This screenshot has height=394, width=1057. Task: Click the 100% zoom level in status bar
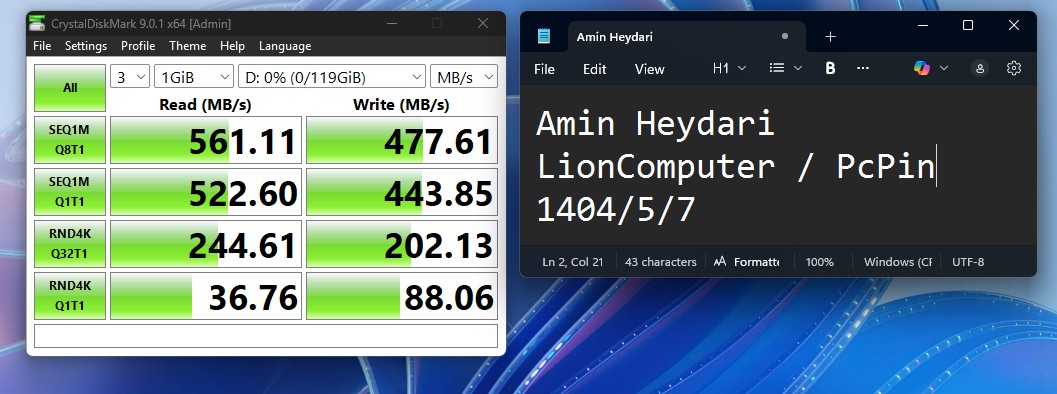(x=820, y=262)
